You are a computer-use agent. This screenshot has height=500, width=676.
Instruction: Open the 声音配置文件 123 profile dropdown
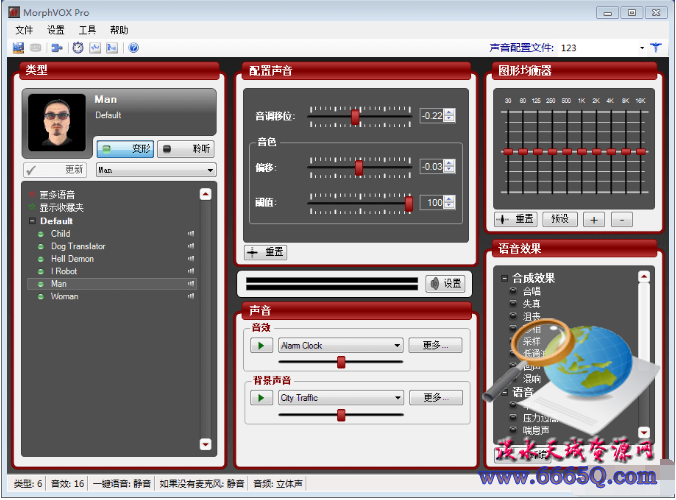(642, 48)
